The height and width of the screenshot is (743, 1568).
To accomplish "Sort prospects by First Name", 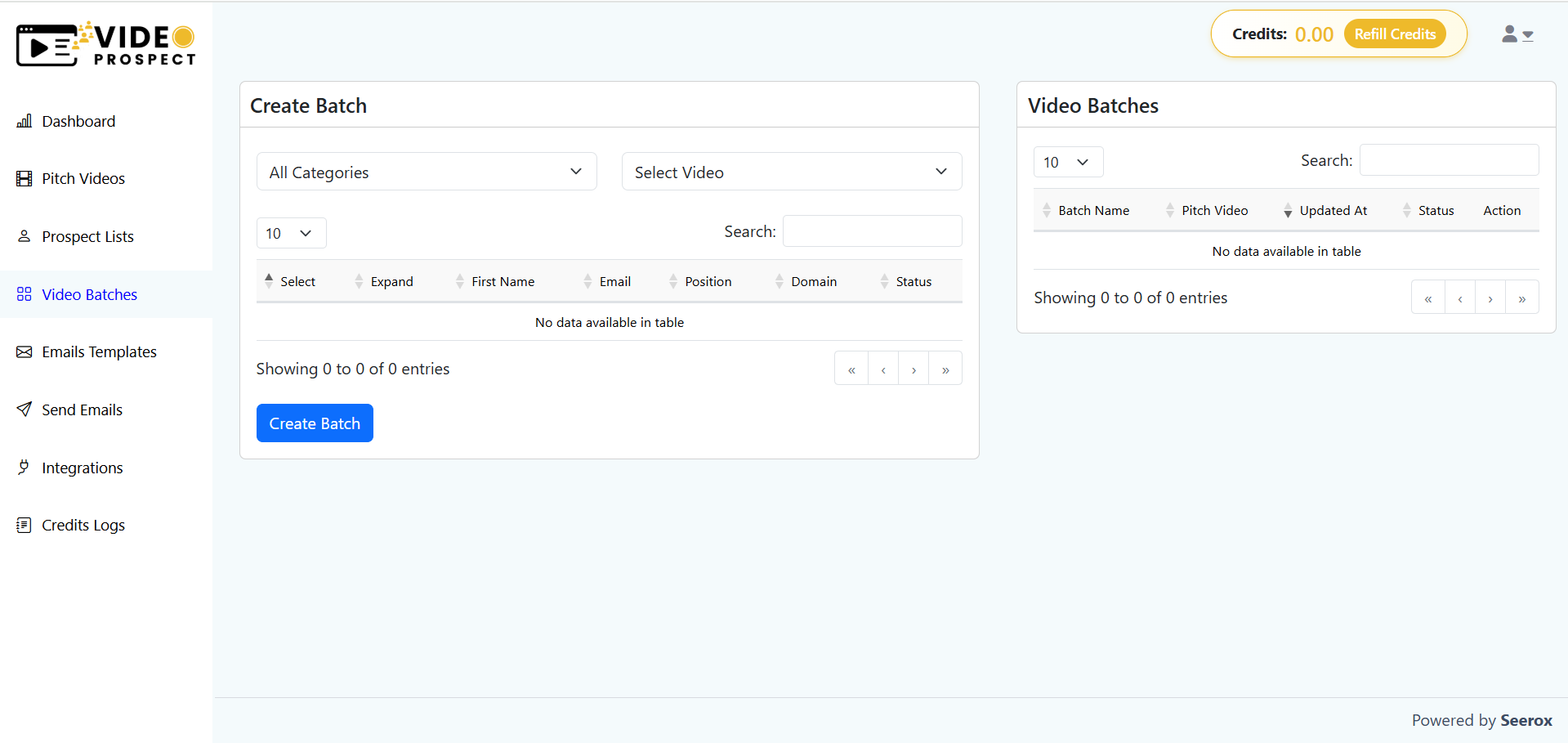I will [502, 281].
